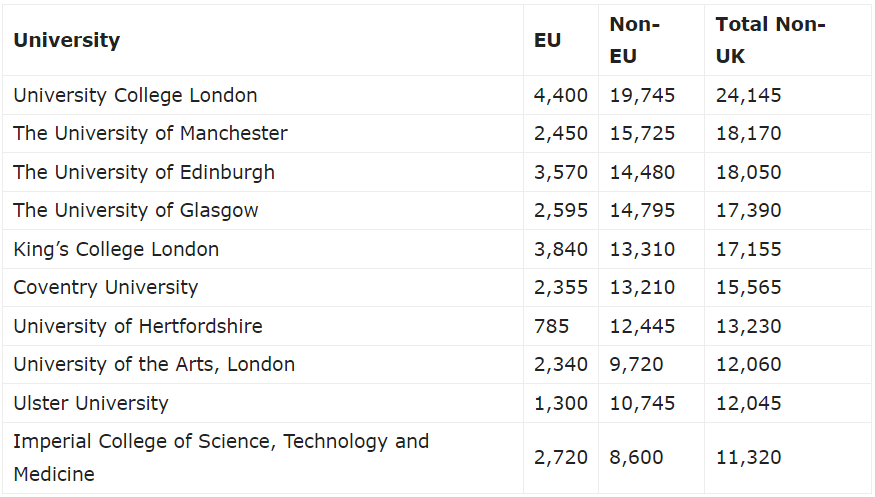Select the 19,745 Non-EU value

click(642, 95)
